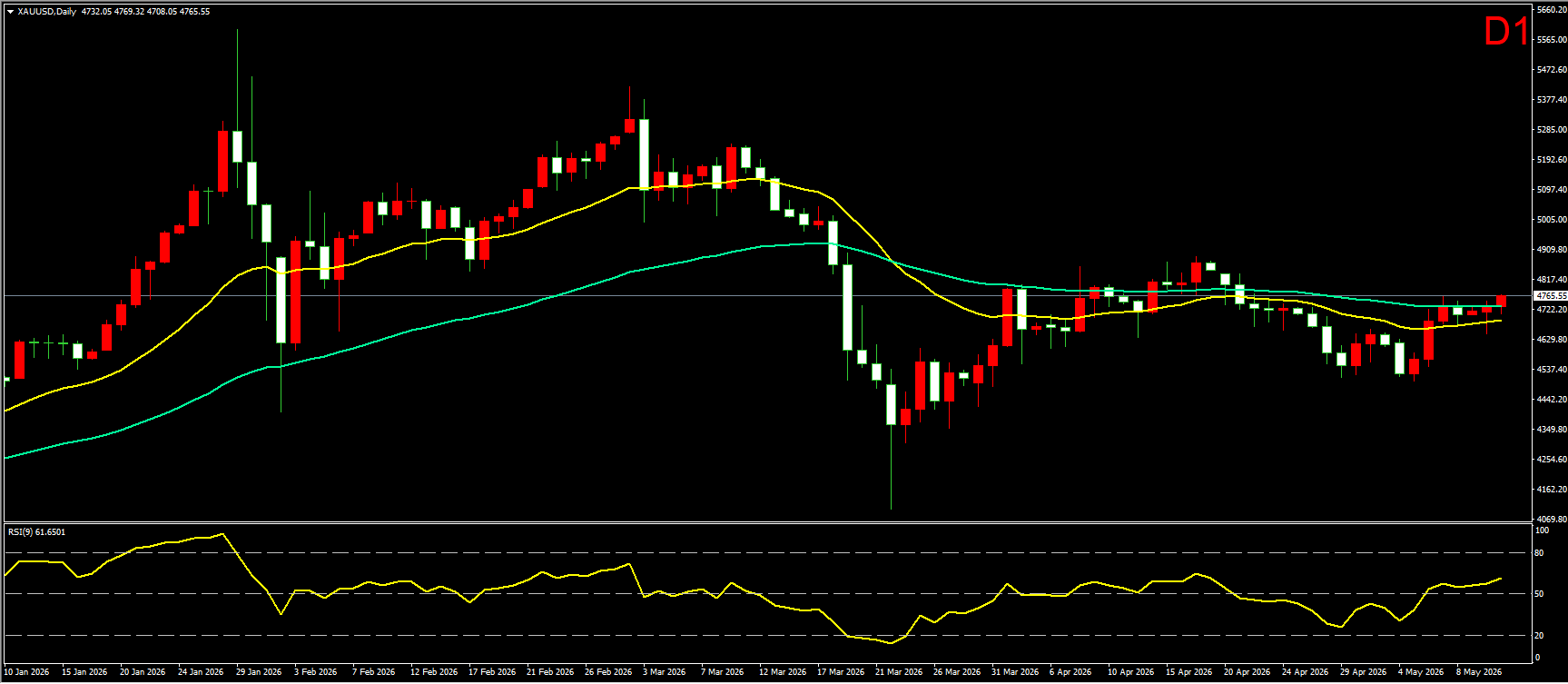This screenshot has width=1568, height=684.
Task: Select the 4442.20 price axis label
Action: (x=1552, y=400)
